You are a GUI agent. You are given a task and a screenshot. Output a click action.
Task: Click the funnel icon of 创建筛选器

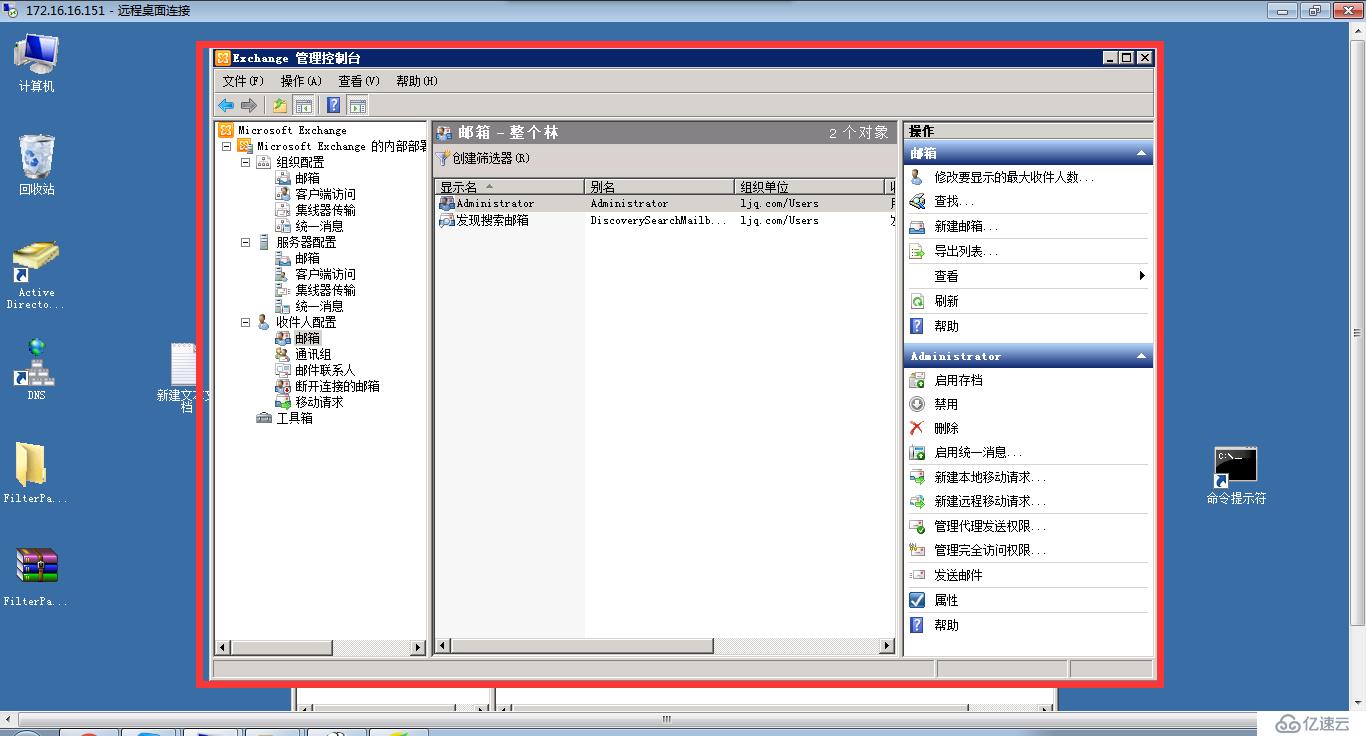[x=444, y=158]
